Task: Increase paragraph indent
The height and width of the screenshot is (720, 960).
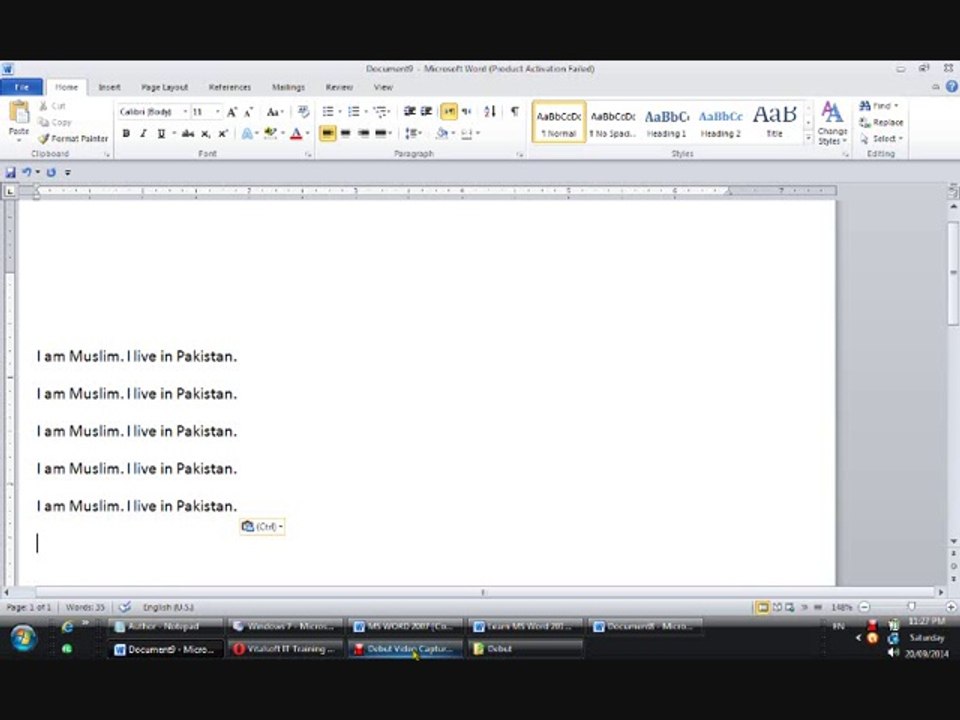Action: [427, 111]
